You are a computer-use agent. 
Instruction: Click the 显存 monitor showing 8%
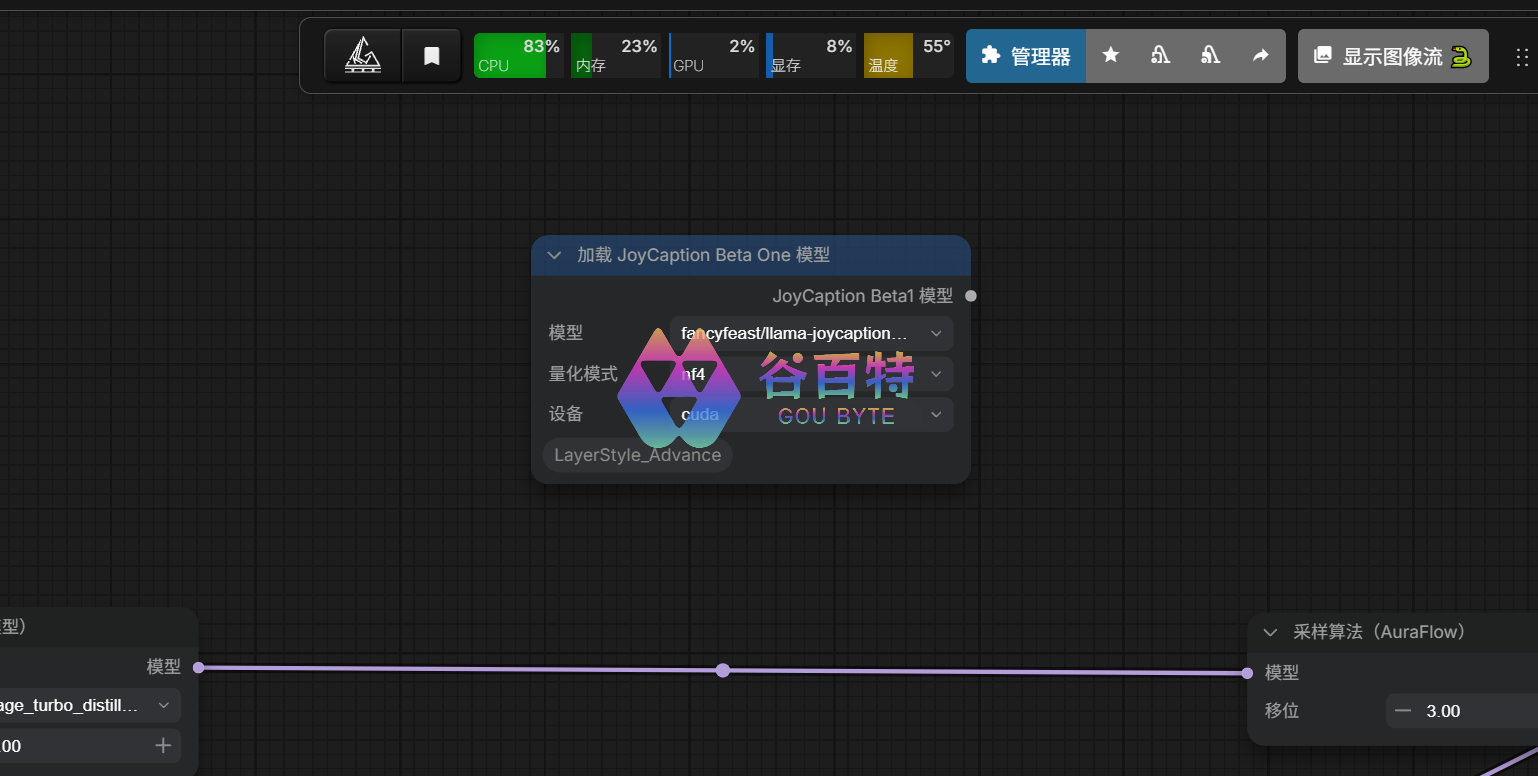coord(811,56)
